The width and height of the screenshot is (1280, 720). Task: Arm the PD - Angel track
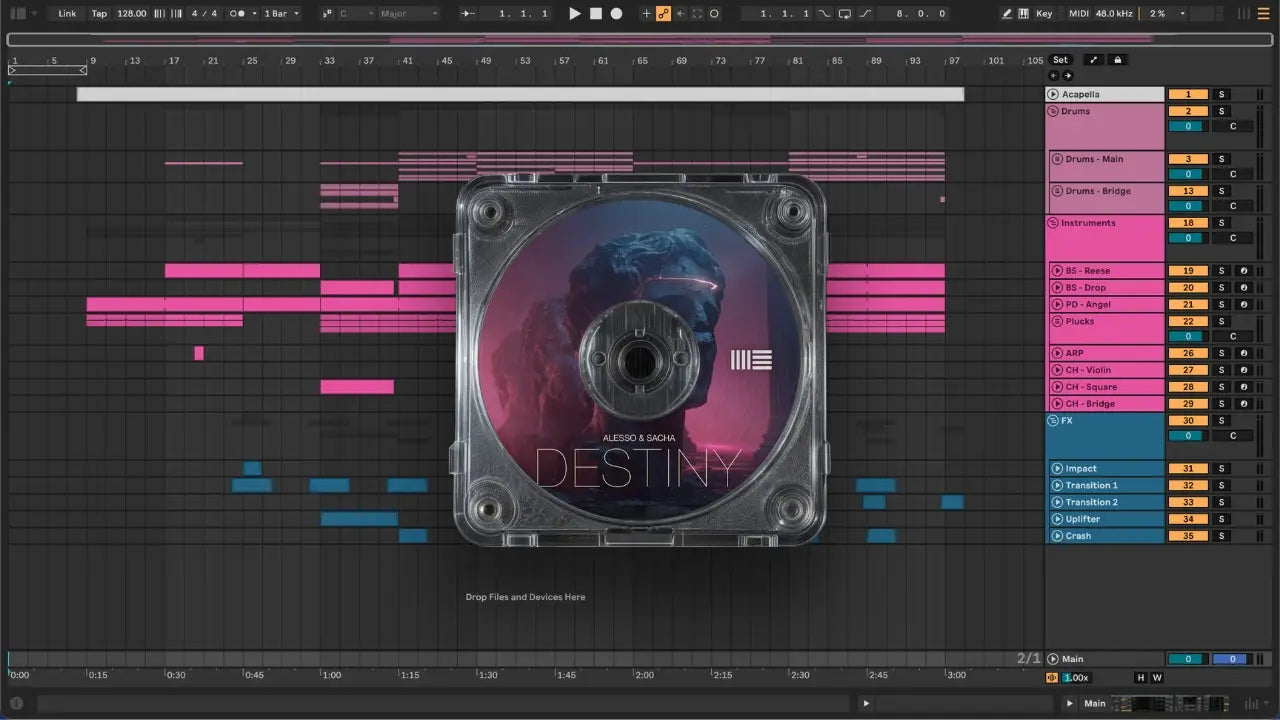pos(1243,305)
